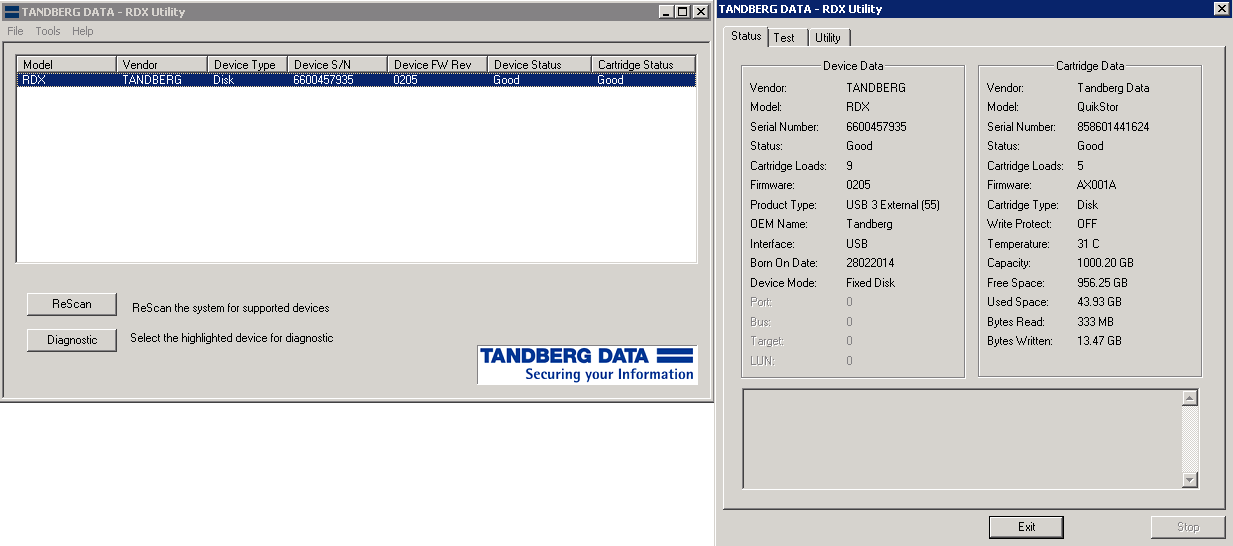Viewport: 1233px width, 546px height.
Task: Click the ReScan button
Action: [x=72, y=304]
